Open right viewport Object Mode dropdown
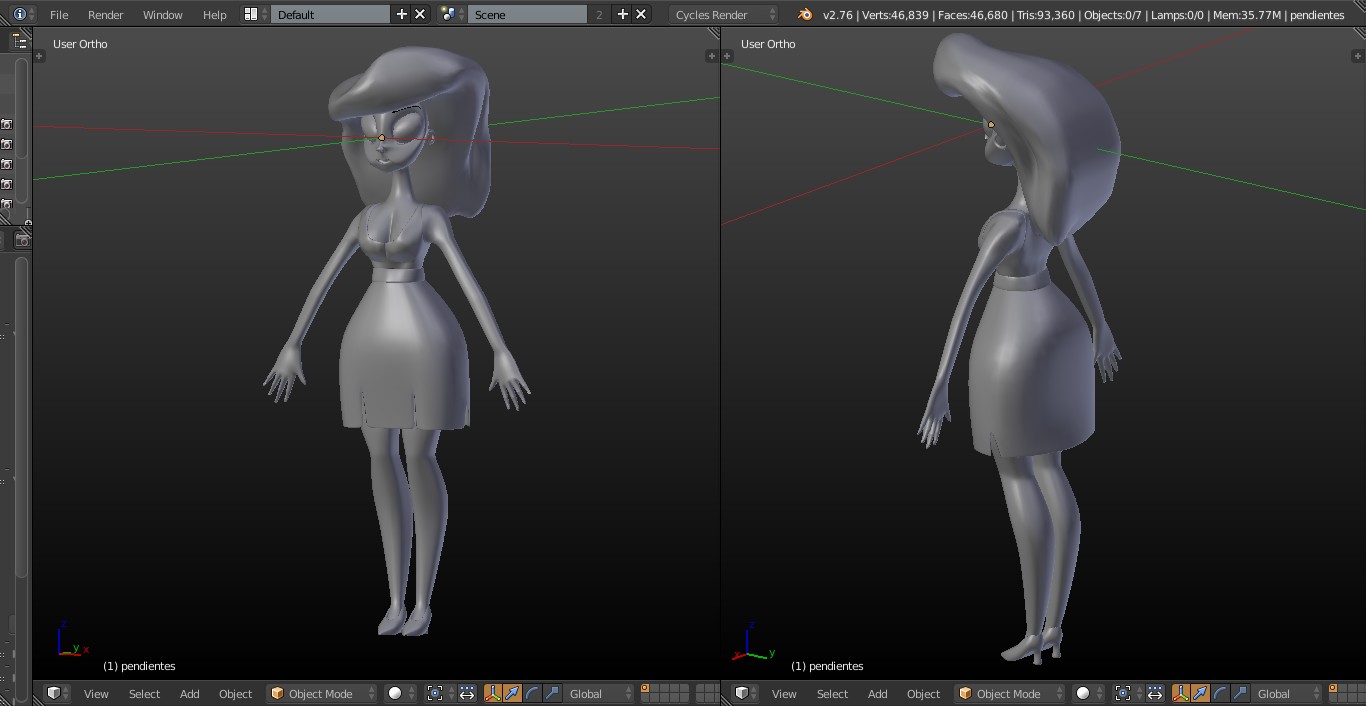Image resolution: width=1366 pixels, height=706 pixels. [1010, 693]
